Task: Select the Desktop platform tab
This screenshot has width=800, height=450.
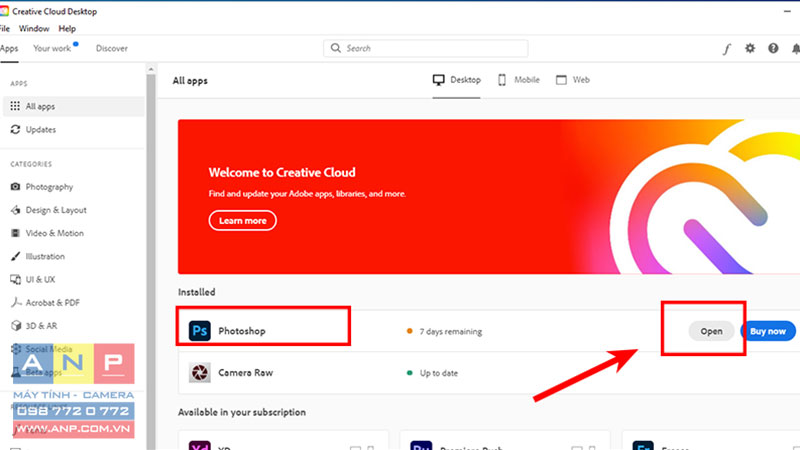Action: [457, 80]
